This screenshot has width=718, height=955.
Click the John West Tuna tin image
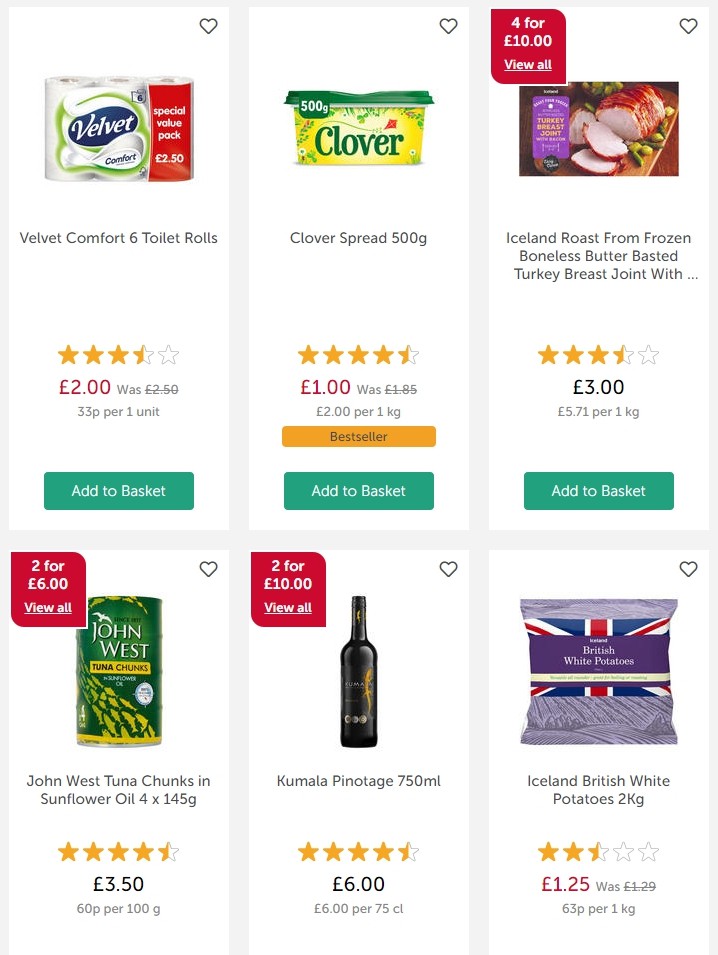(118, 671)
